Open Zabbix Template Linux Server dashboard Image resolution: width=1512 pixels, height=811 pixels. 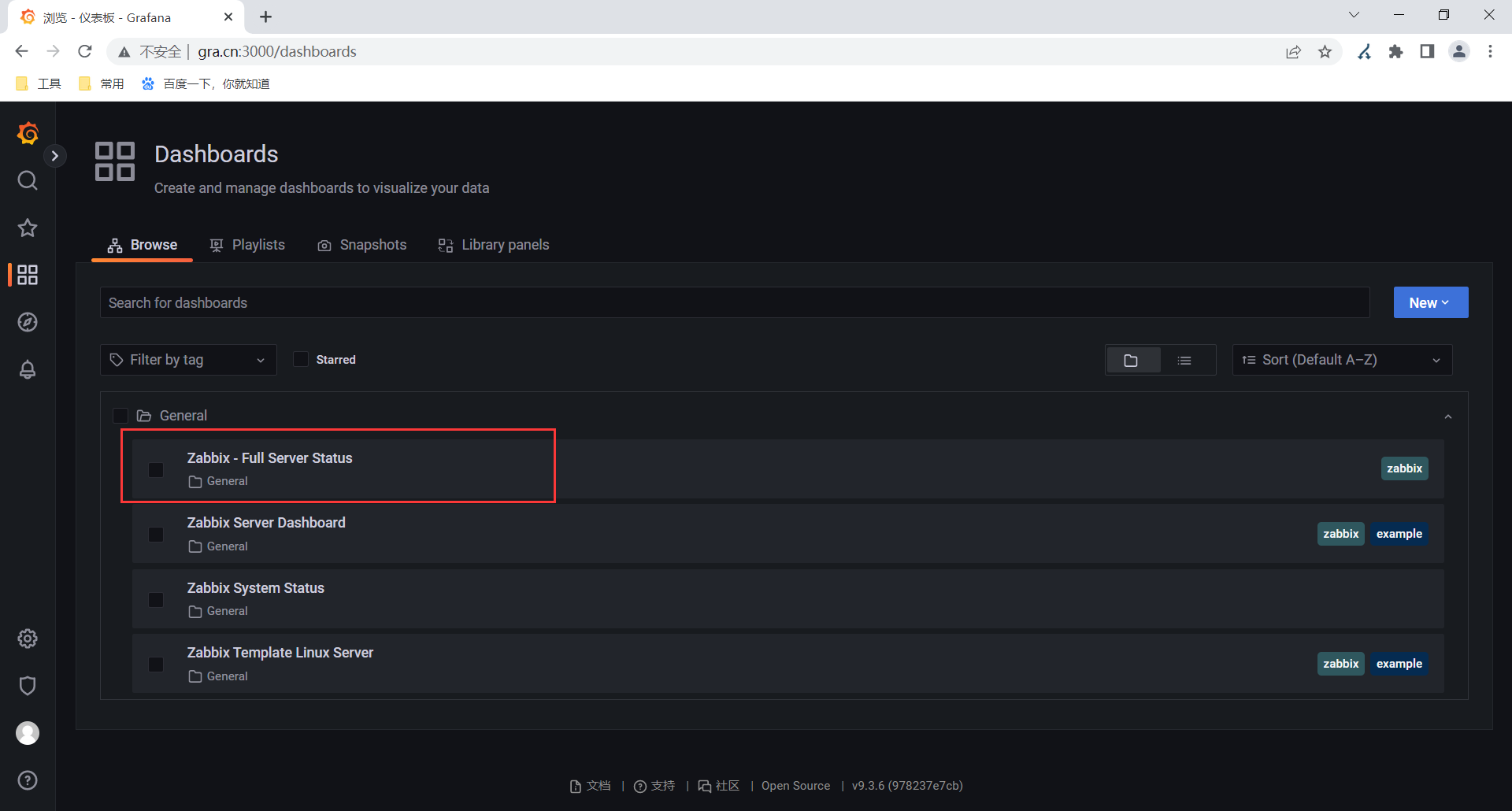[x=280, y=653]
